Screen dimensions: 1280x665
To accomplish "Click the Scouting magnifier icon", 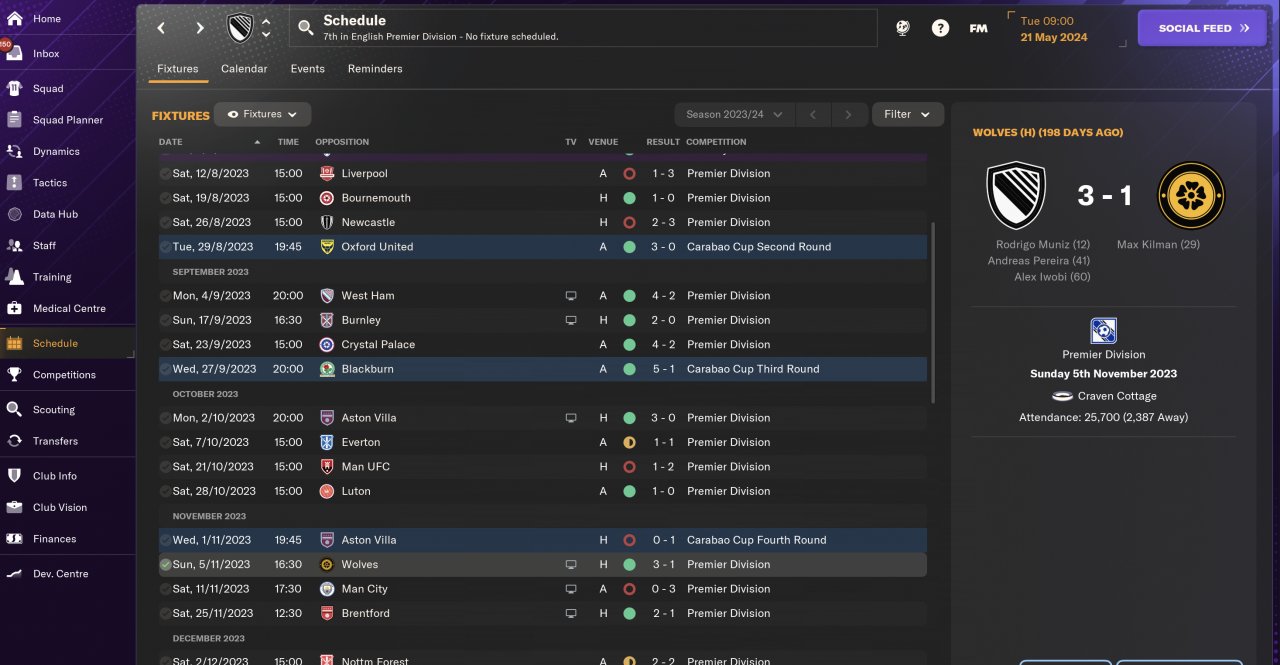I will [x=14, y=409].
